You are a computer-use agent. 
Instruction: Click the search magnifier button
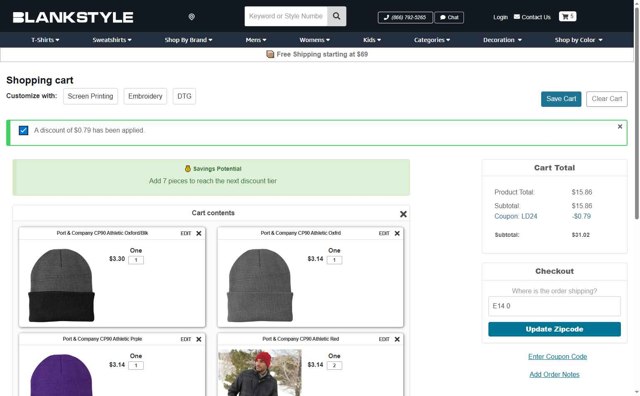coord(336,16)
